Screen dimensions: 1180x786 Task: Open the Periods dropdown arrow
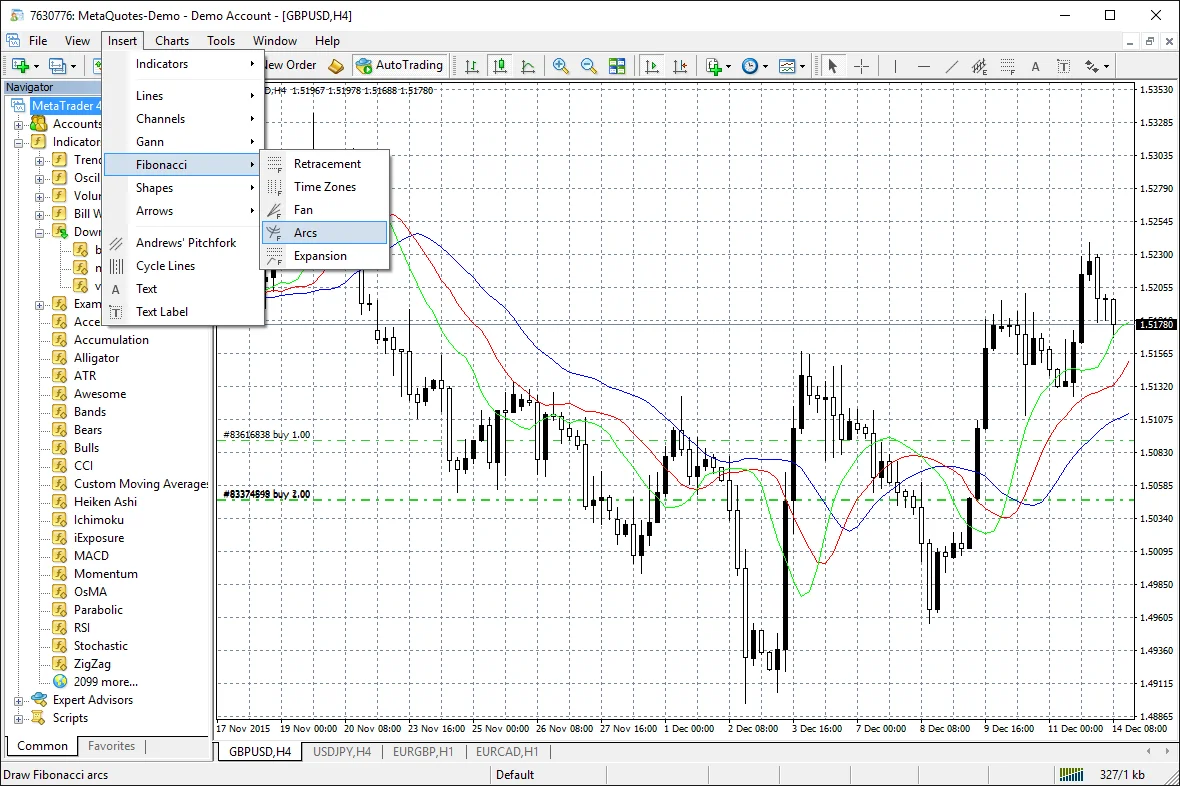tap(765, 65)
